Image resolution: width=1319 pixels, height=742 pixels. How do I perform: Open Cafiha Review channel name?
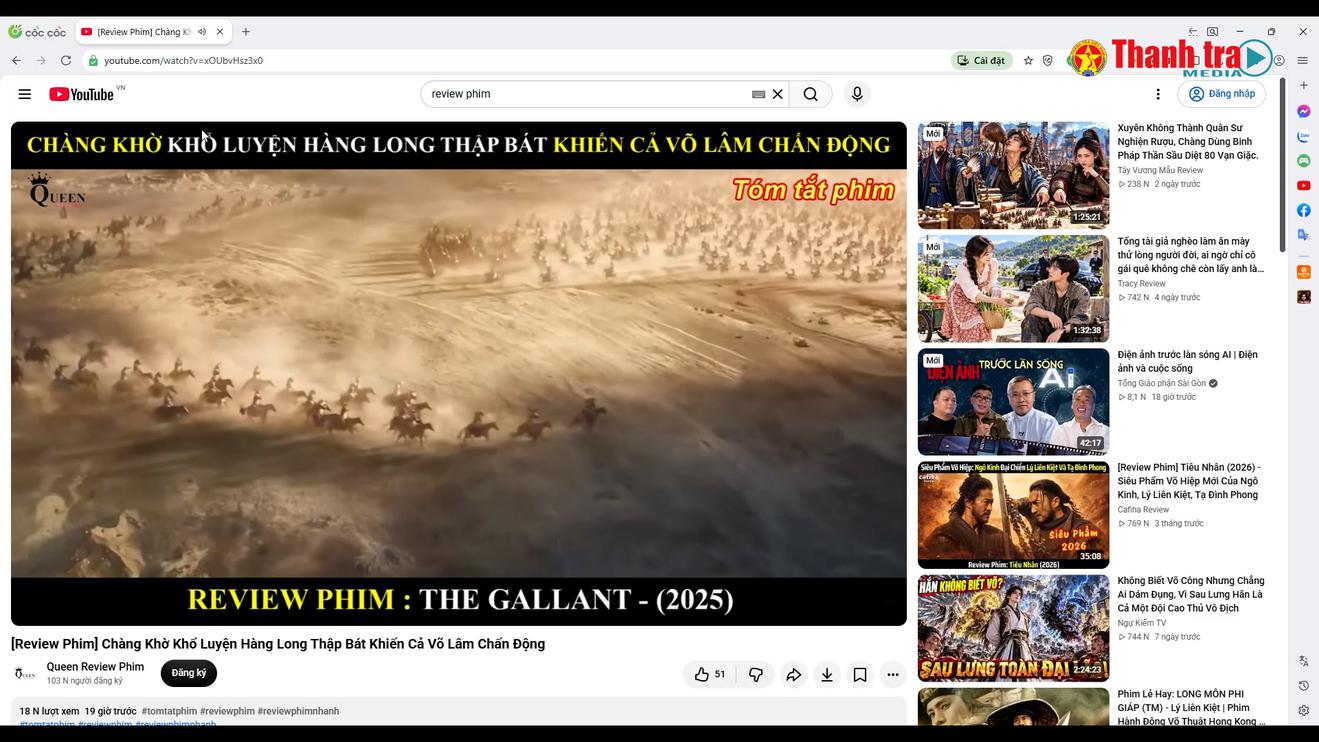coord(1143,510)
